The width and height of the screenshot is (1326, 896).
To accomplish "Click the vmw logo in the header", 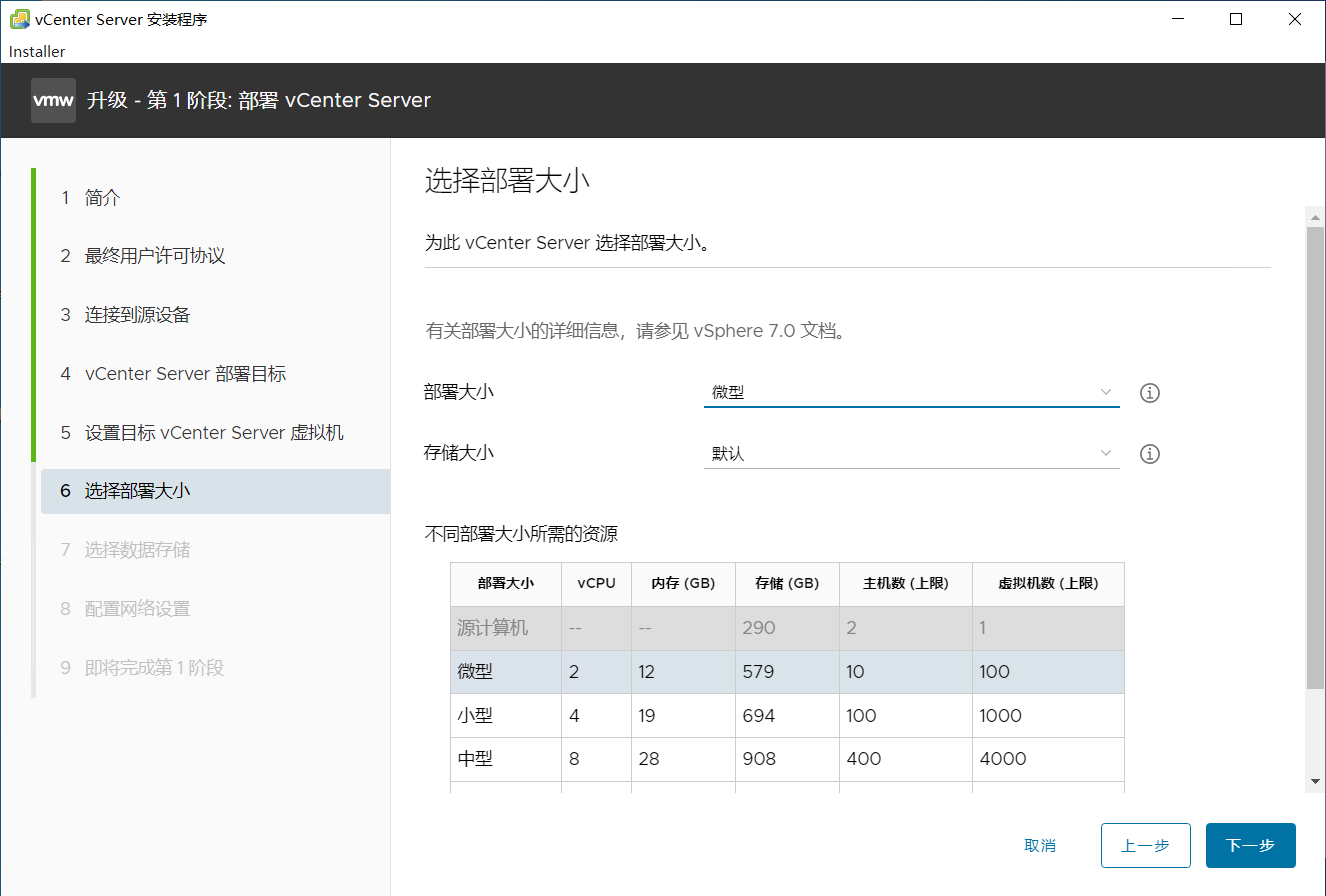I will [53, 100].
